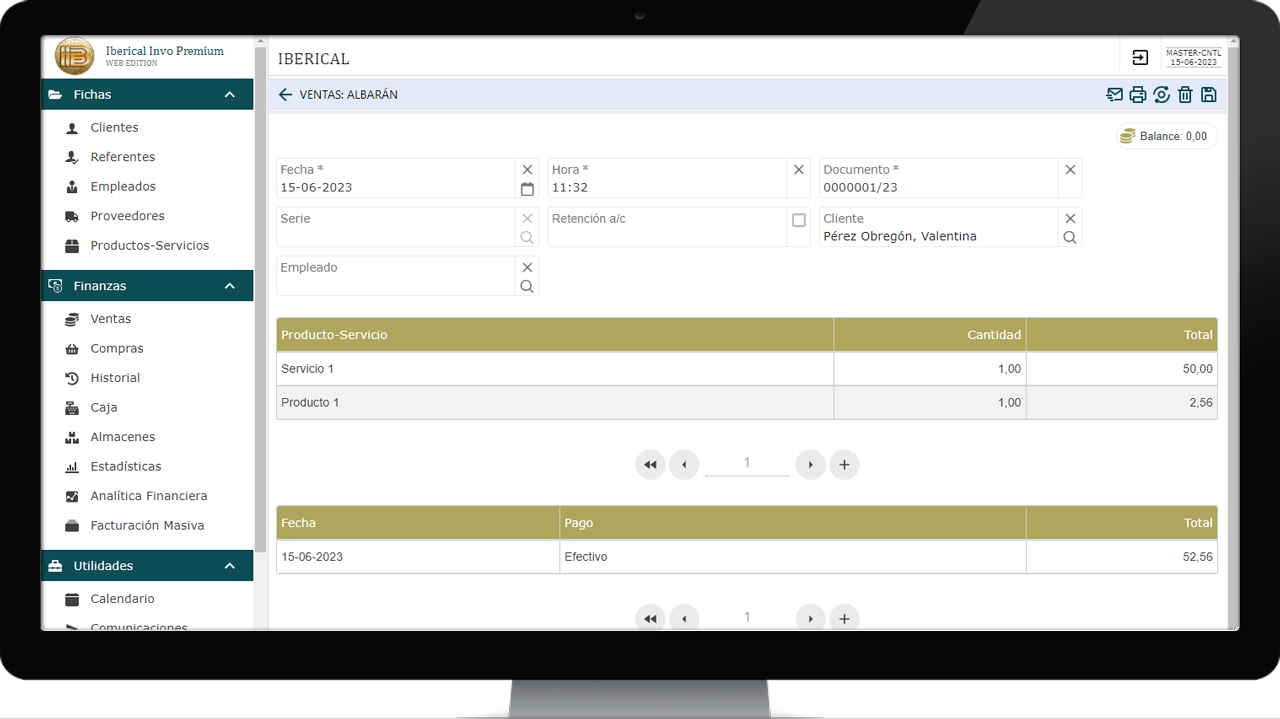Open the calendar picker in Fecha field

(527, 189)
